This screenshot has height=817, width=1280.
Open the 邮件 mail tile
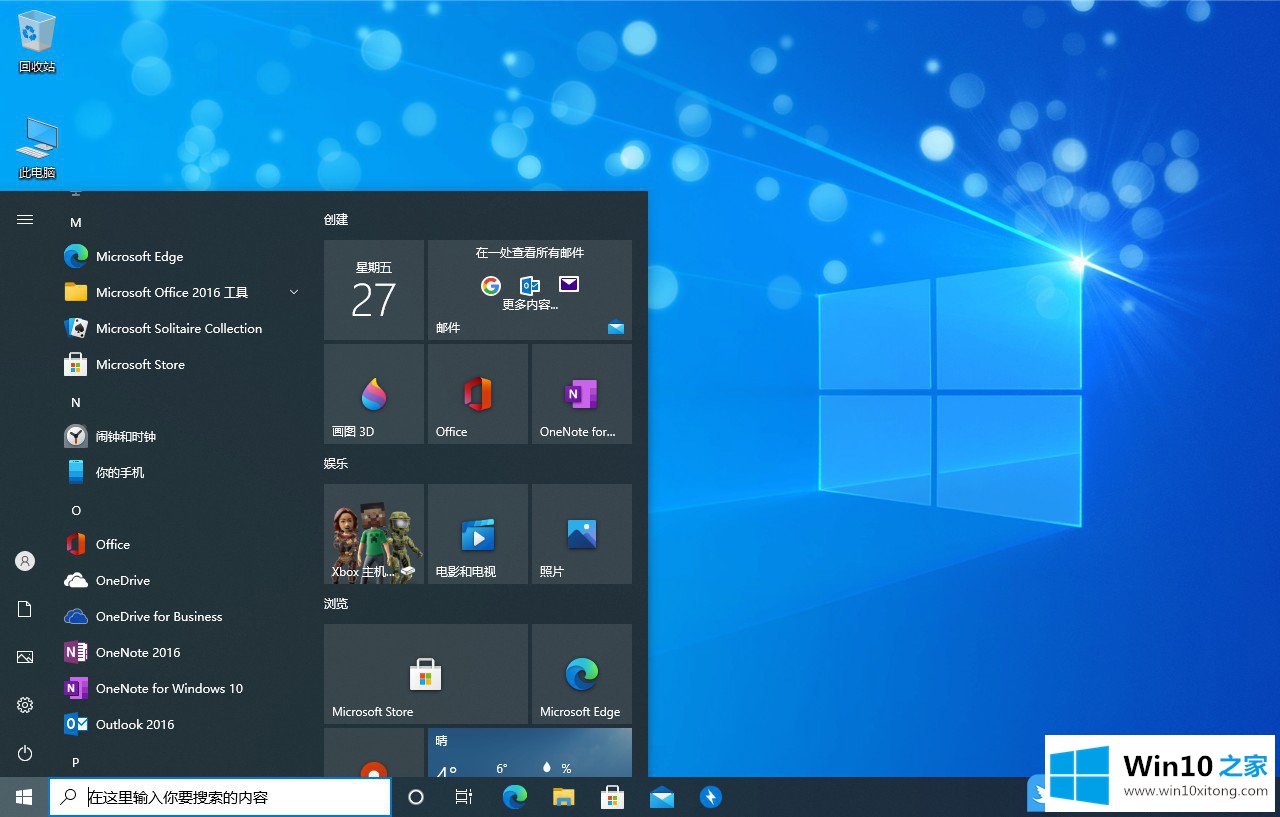click(530, 290)
